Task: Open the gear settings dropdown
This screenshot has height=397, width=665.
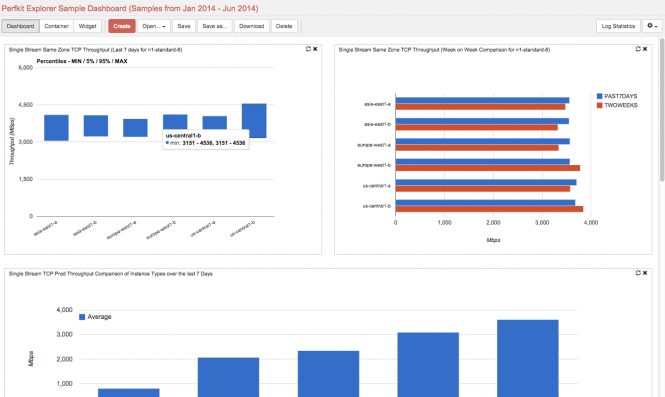Action: point(652,26)
